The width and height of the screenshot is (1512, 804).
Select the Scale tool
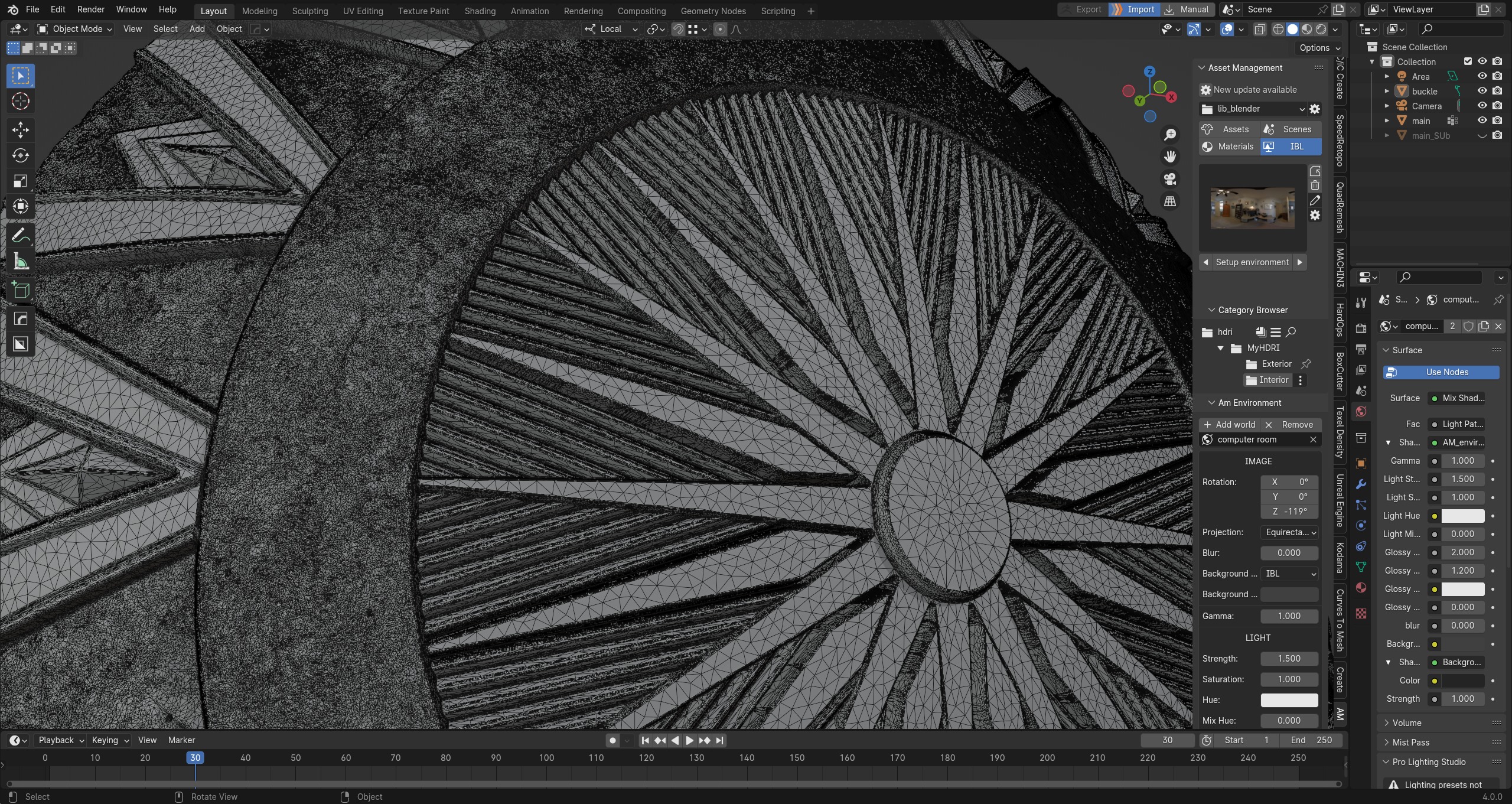pos(21,181)
